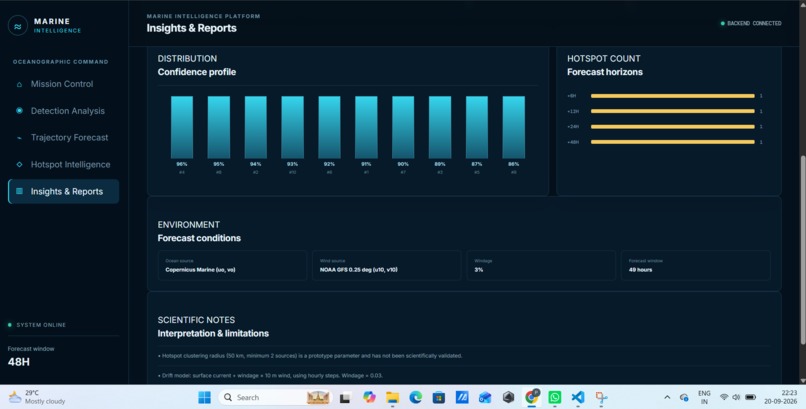Click the +24H hotspot horizon bar
The width and height of the screenshot is (806, 409).
tap(673, 126)
